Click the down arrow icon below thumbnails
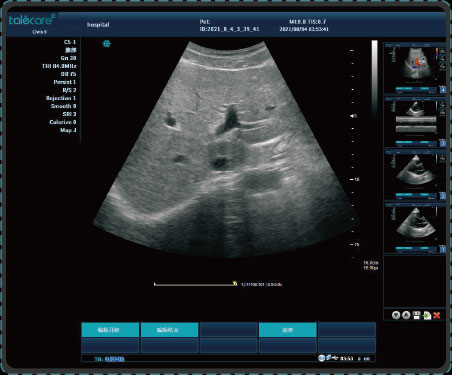 pyautogui.click(x=396, y=315)
